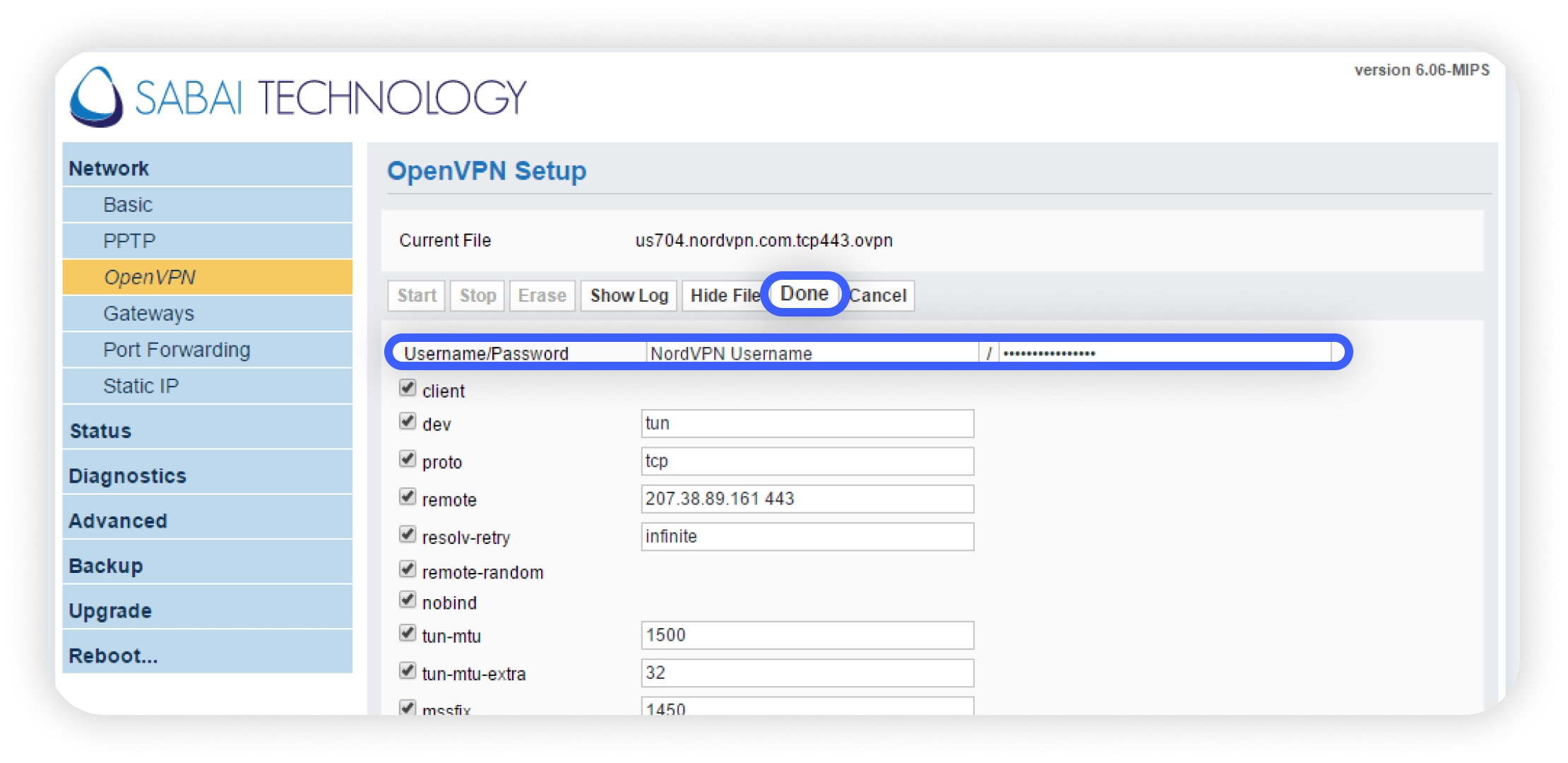Toggle the client checkbox
1568x763 pixels.
pos(408,388)
